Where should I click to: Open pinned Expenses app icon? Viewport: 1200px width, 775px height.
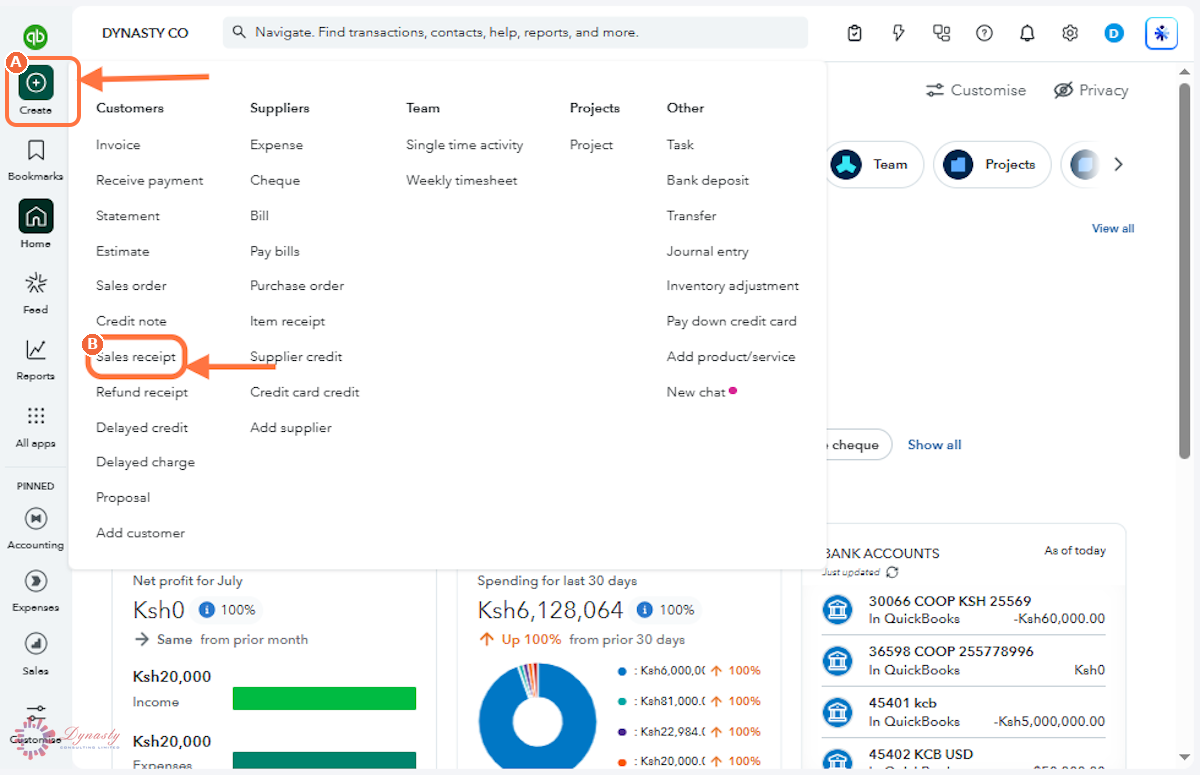(36, 581)
